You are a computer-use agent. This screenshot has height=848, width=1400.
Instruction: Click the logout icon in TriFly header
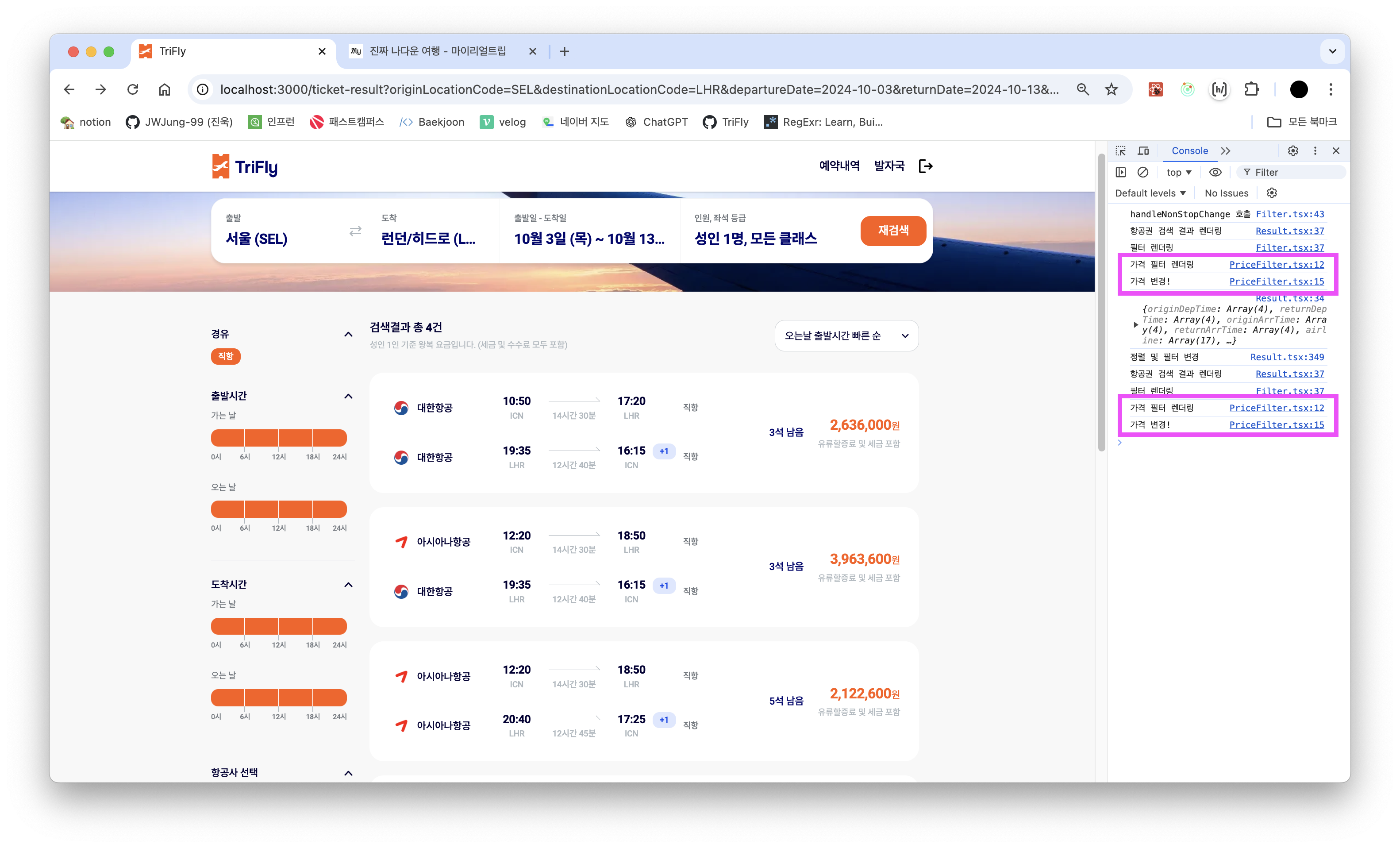click(926, 166)
